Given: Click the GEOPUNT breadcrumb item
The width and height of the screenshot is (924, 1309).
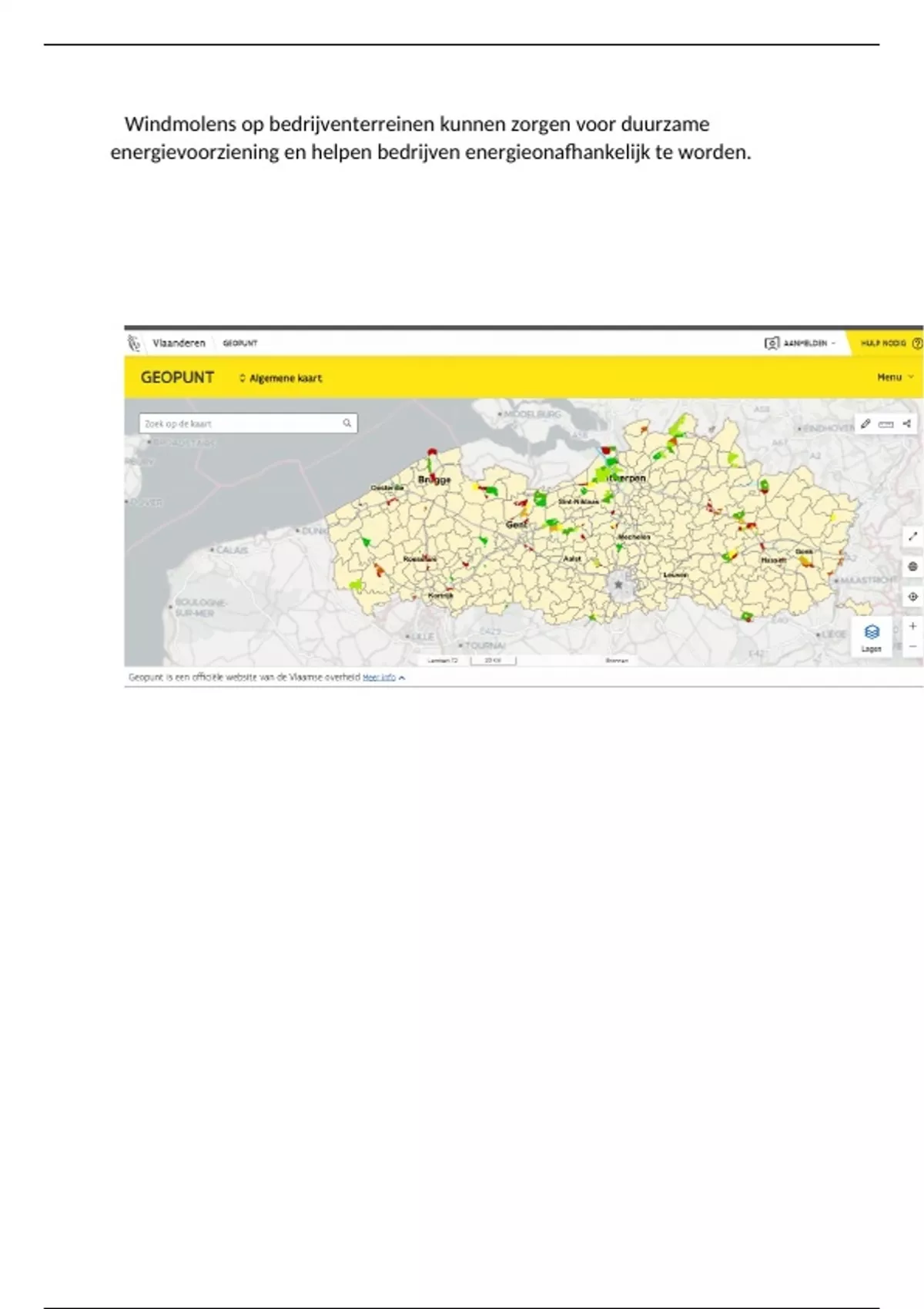Looking at the screenshot, I should tap(240, 343).
